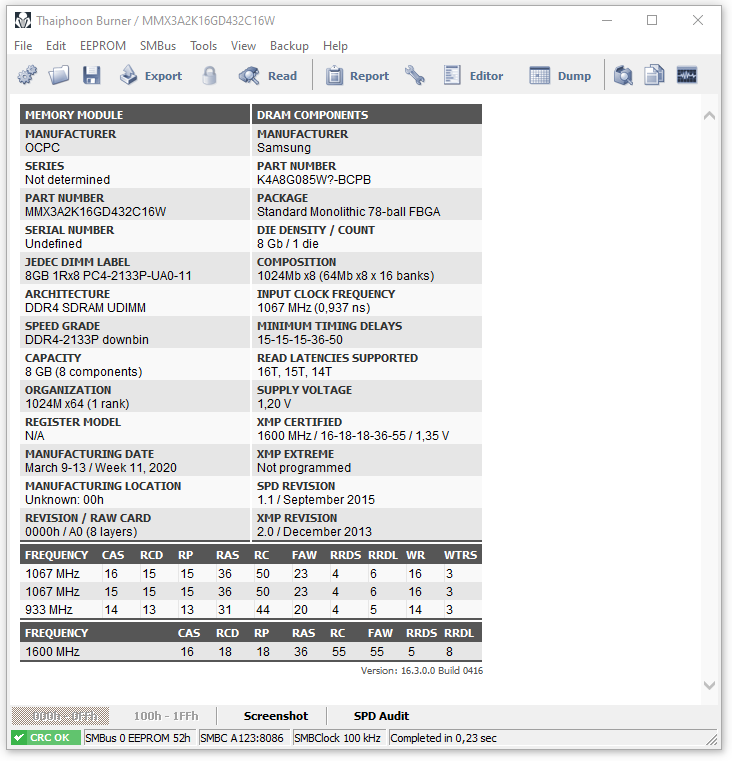Click the DDR4-2133P downbin speed grade

87,340
